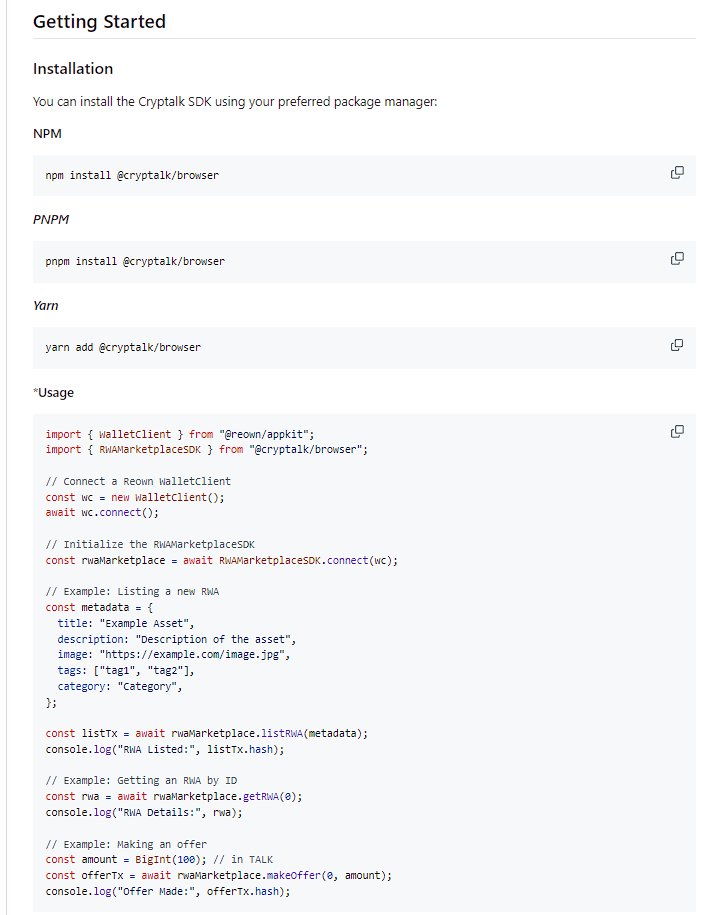Click the 'const offerTx = await' line
This screenshot has width=714, height=915.
coord(219,875)
